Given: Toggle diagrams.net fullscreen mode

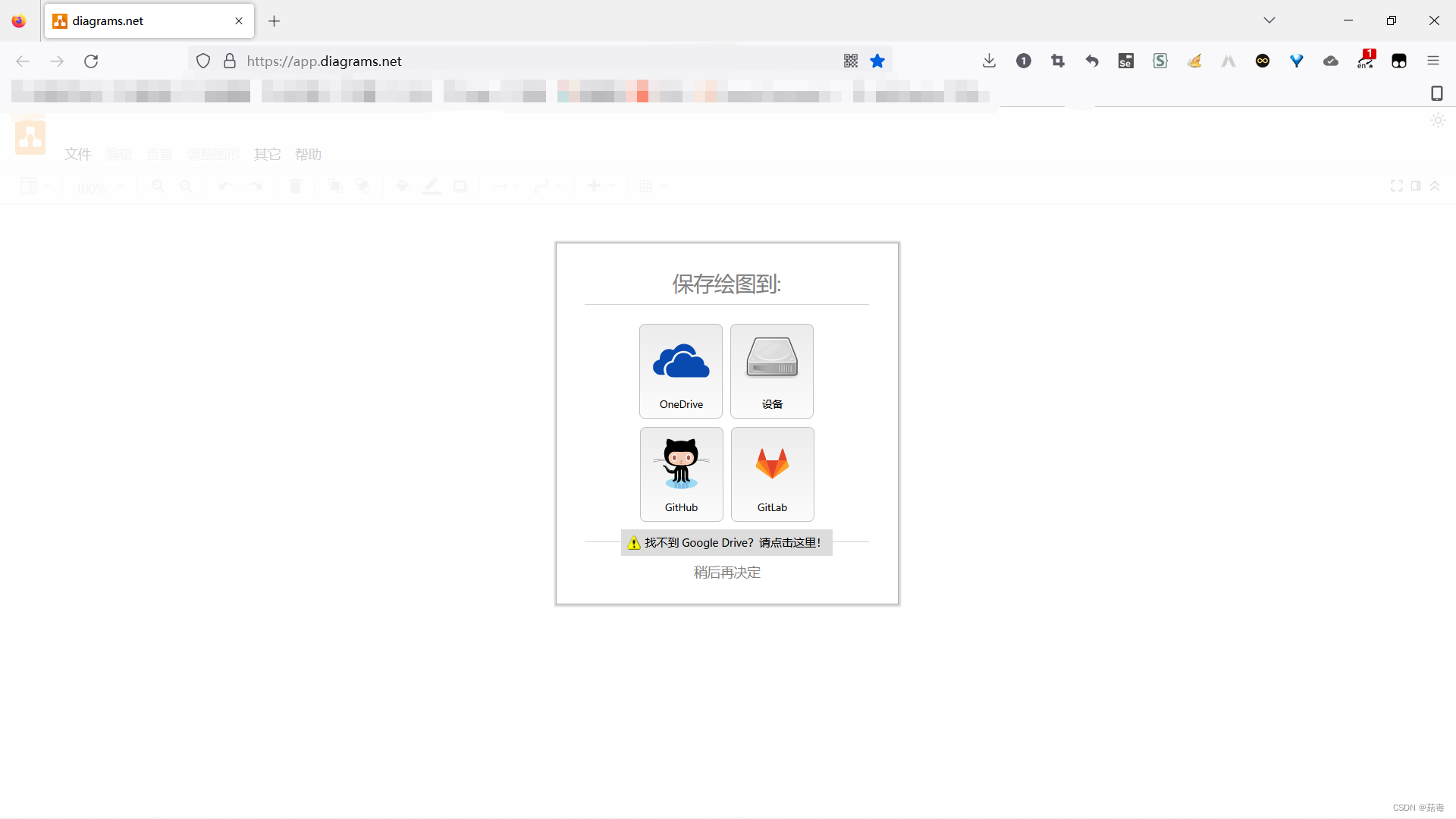Looking at the screenshot, I should [1396, 187].
